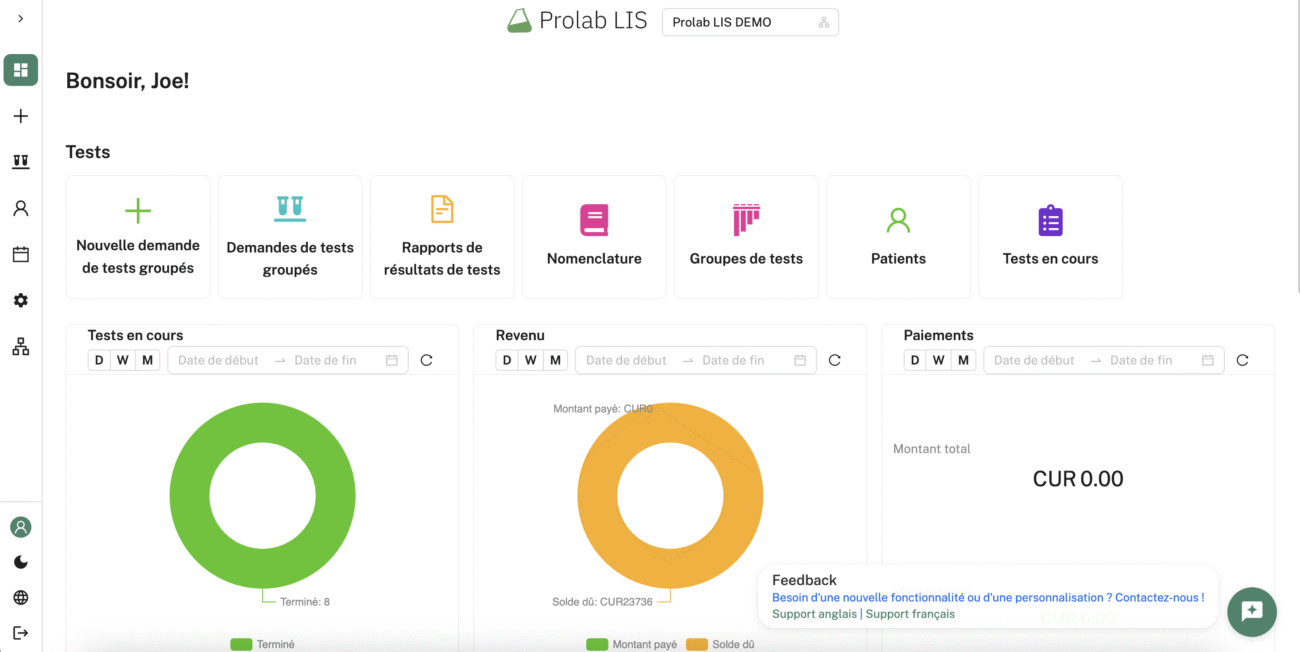Image resolution: width=1300 pixels, height=652 pixels.
Task: Open the Support français link
Action: coord(910,614)
